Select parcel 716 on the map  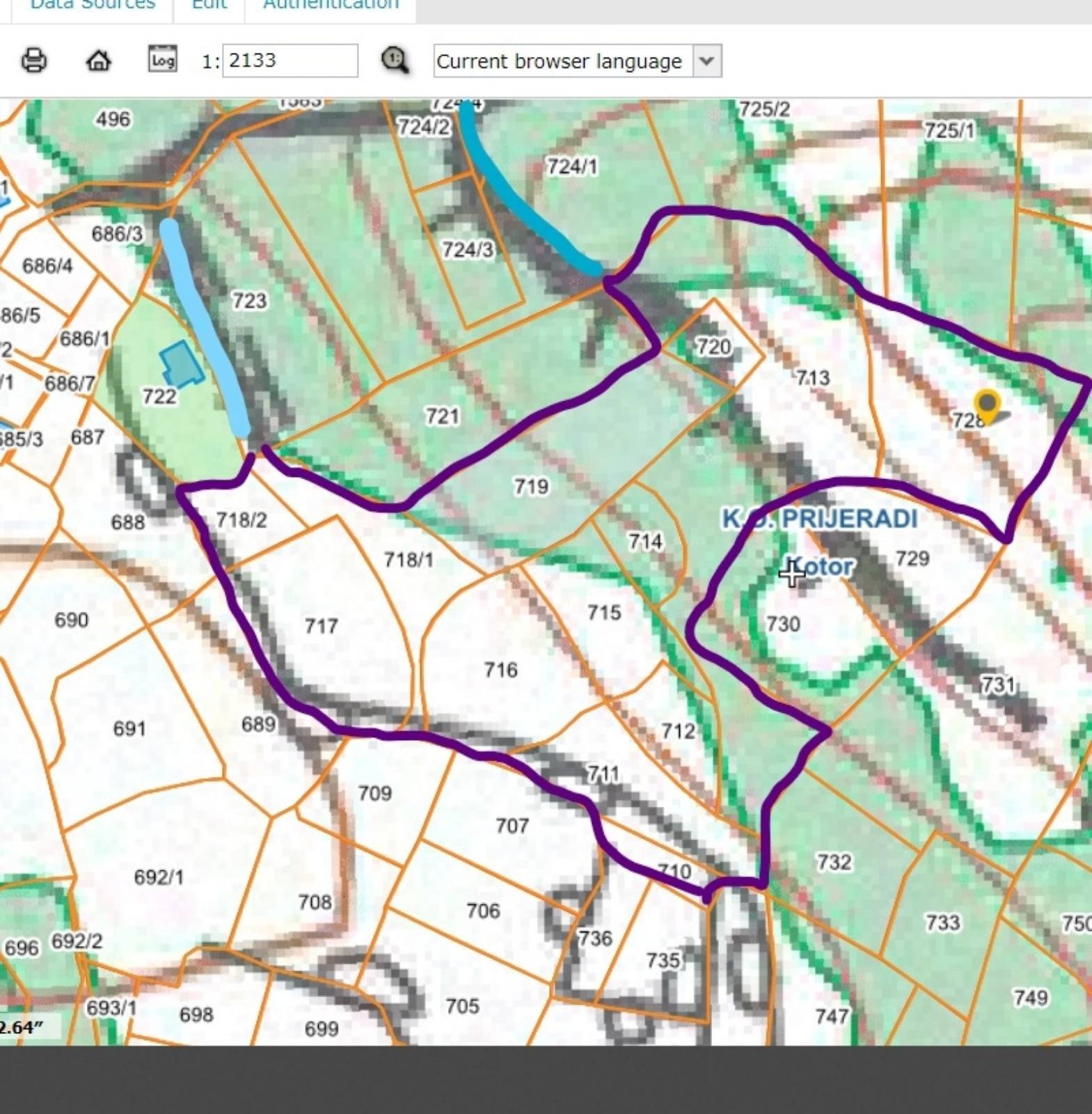tap(500, 670)
